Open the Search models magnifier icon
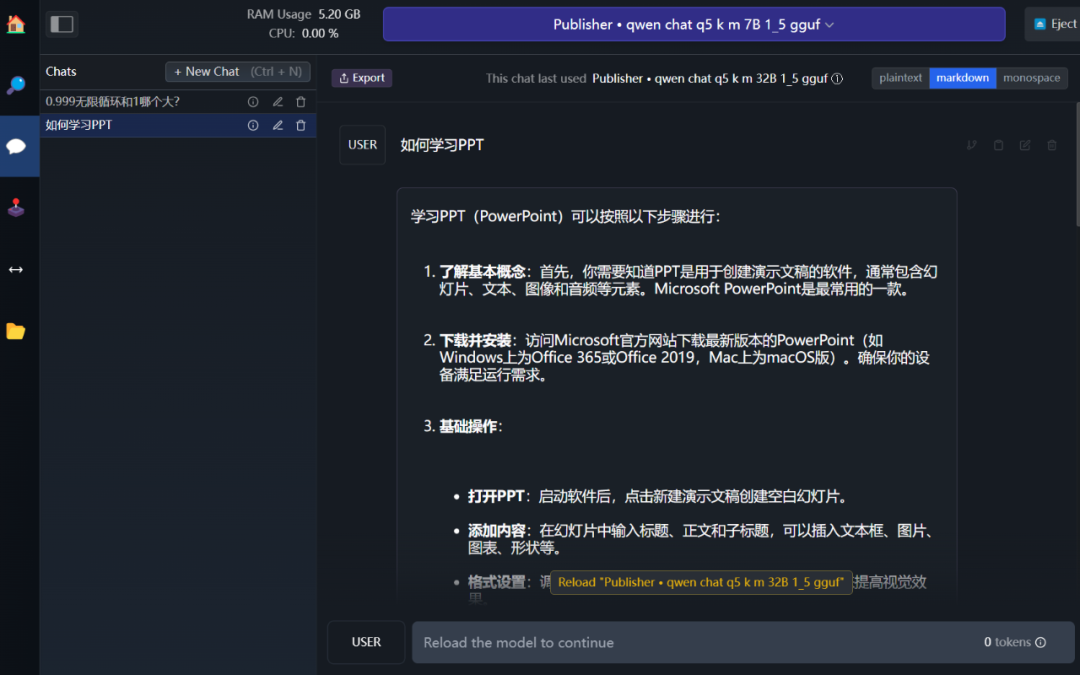 tap(15, 85)
